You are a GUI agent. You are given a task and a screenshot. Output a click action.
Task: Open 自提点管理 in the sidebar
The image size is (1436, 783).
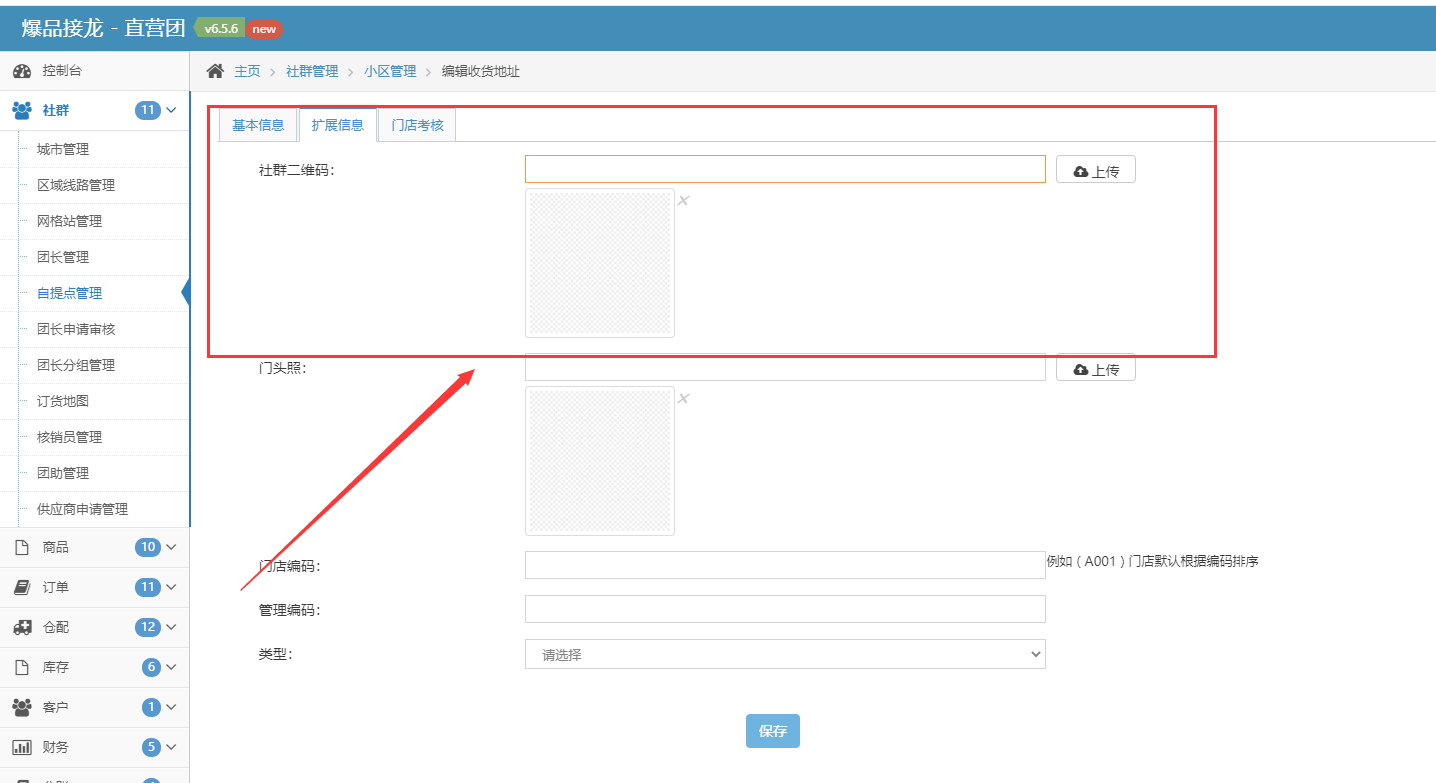pyautogui.click(x=69, y=293)
